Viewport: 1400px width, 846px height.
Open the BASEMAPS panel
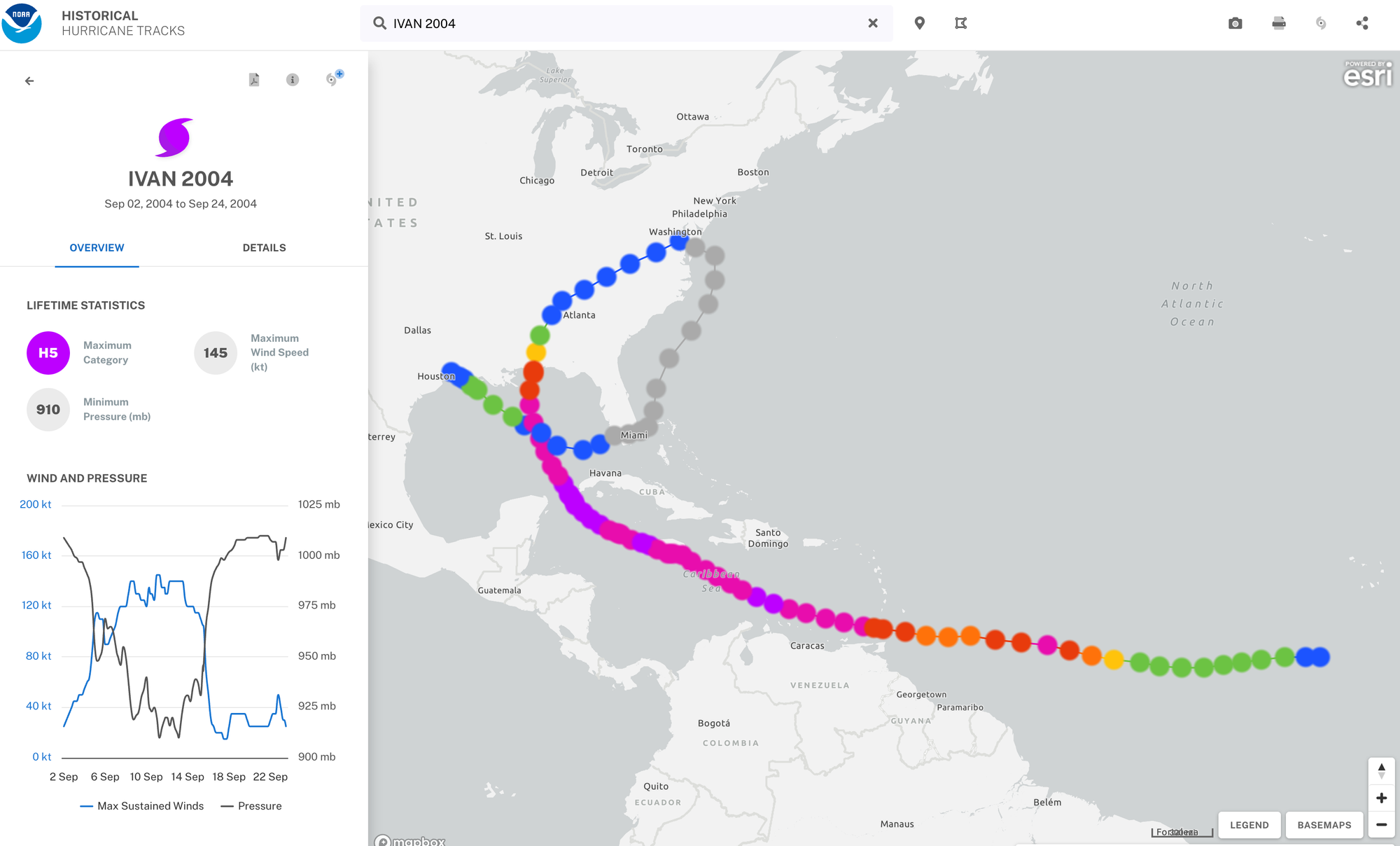(1324, 825)
